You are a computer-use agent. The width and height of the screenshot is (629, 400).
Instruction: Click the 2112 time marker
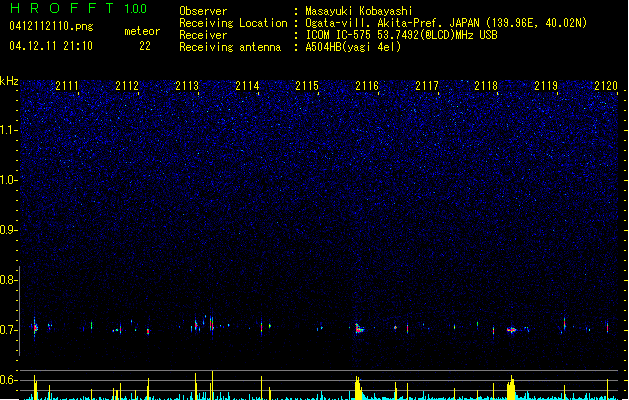click(x=127, y=85)
